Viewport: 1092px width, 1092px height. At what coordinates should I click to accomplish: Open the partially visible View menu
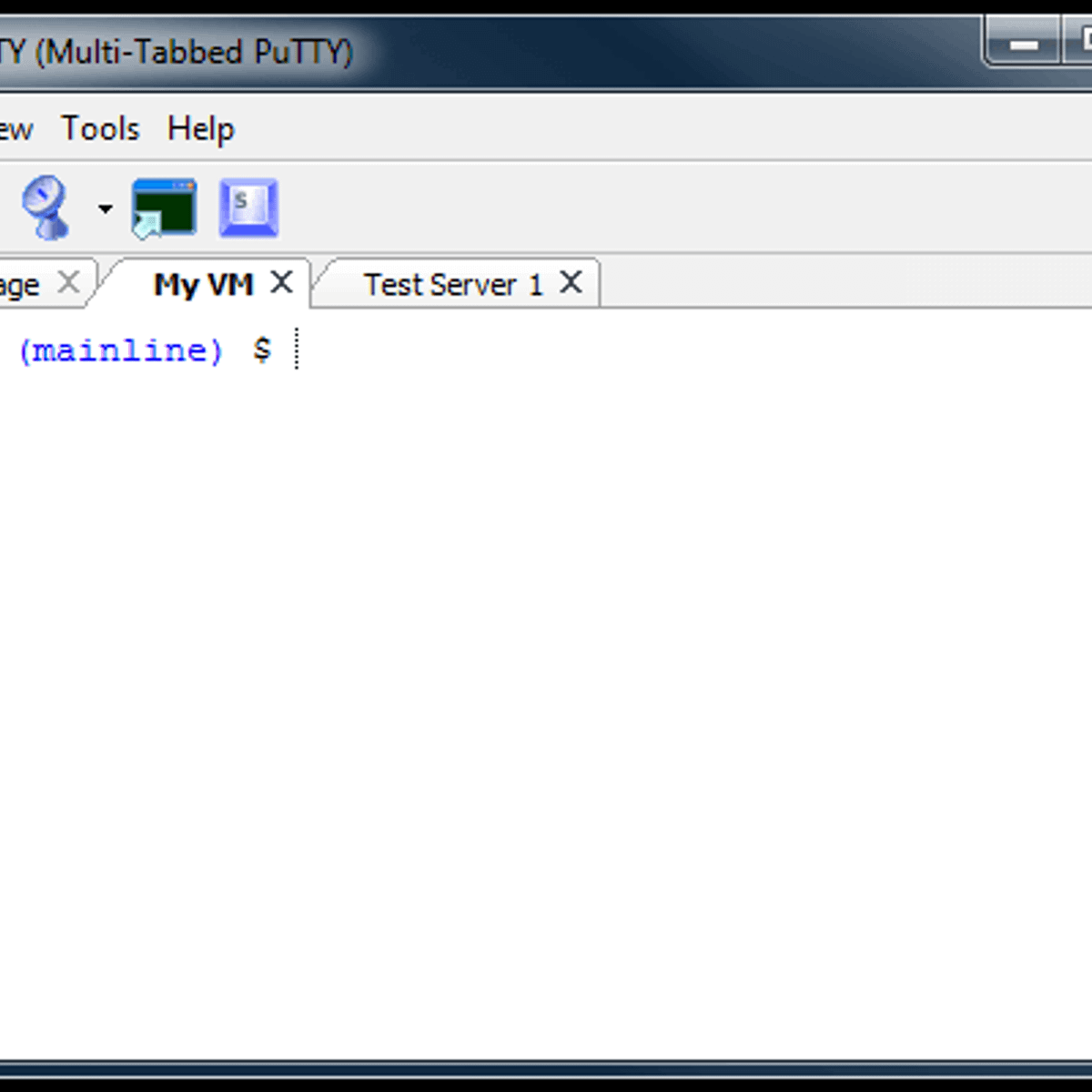pyautogui.click(x=15, y=129)
